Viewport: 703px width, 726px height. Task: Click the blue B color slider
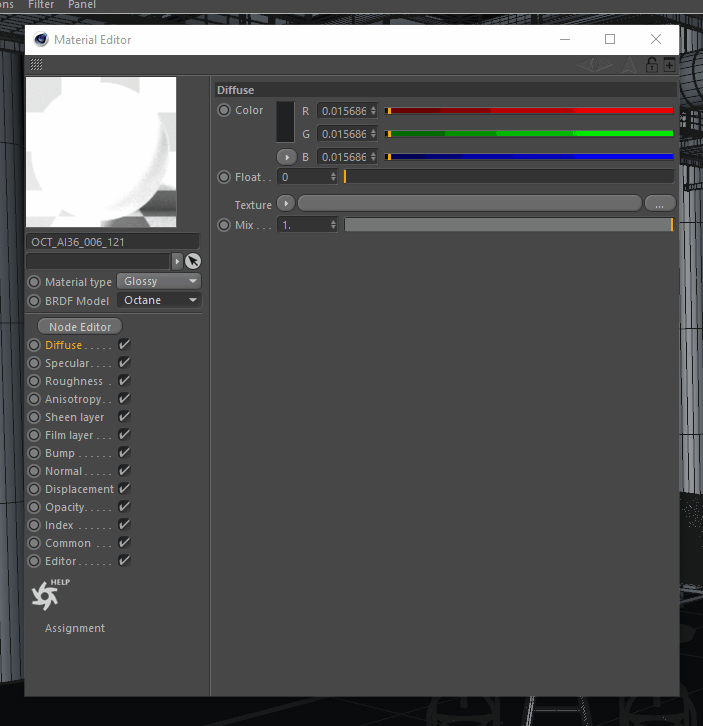[x=529, y=157]
